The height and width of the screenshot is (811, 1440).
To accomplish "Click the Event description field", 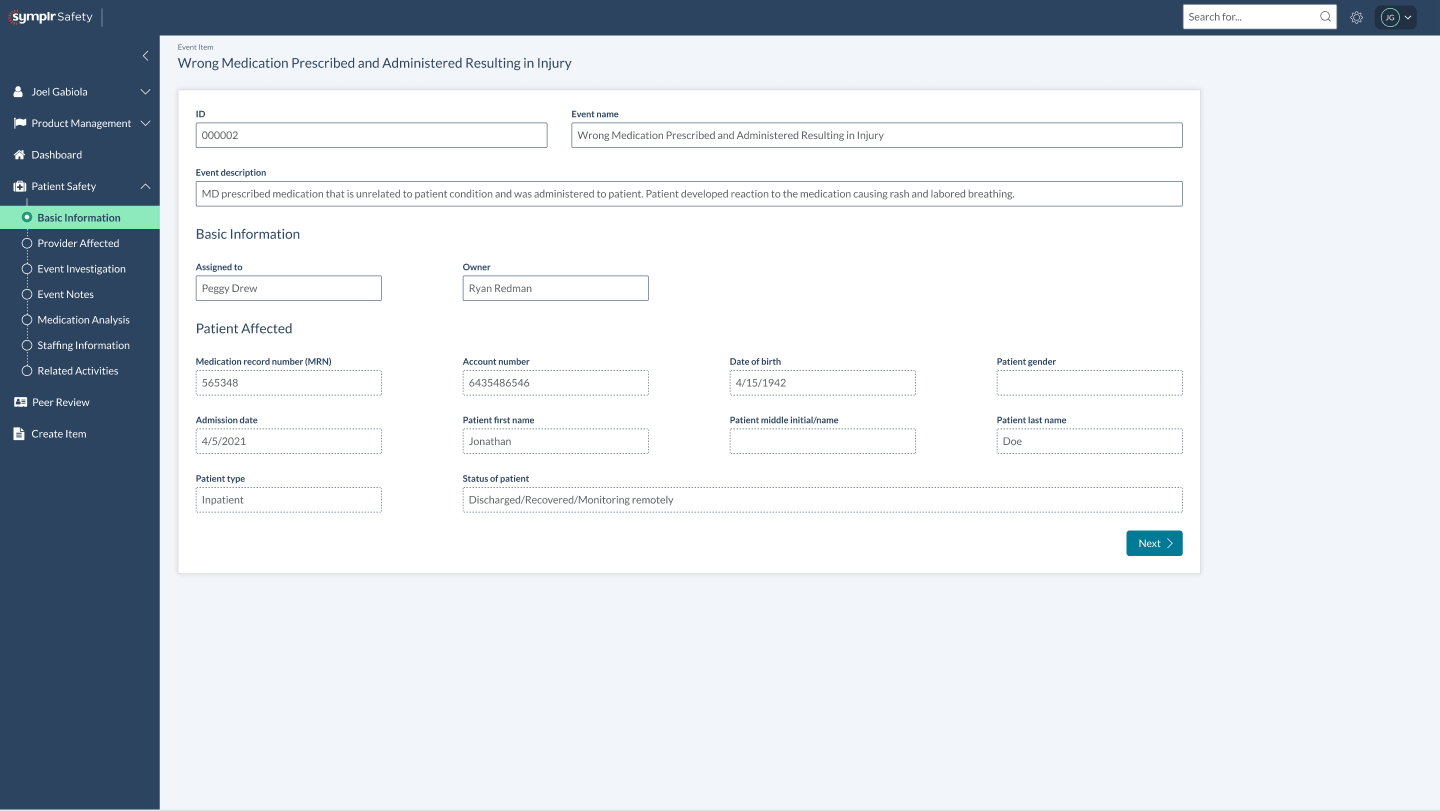I will coord(689,194).
